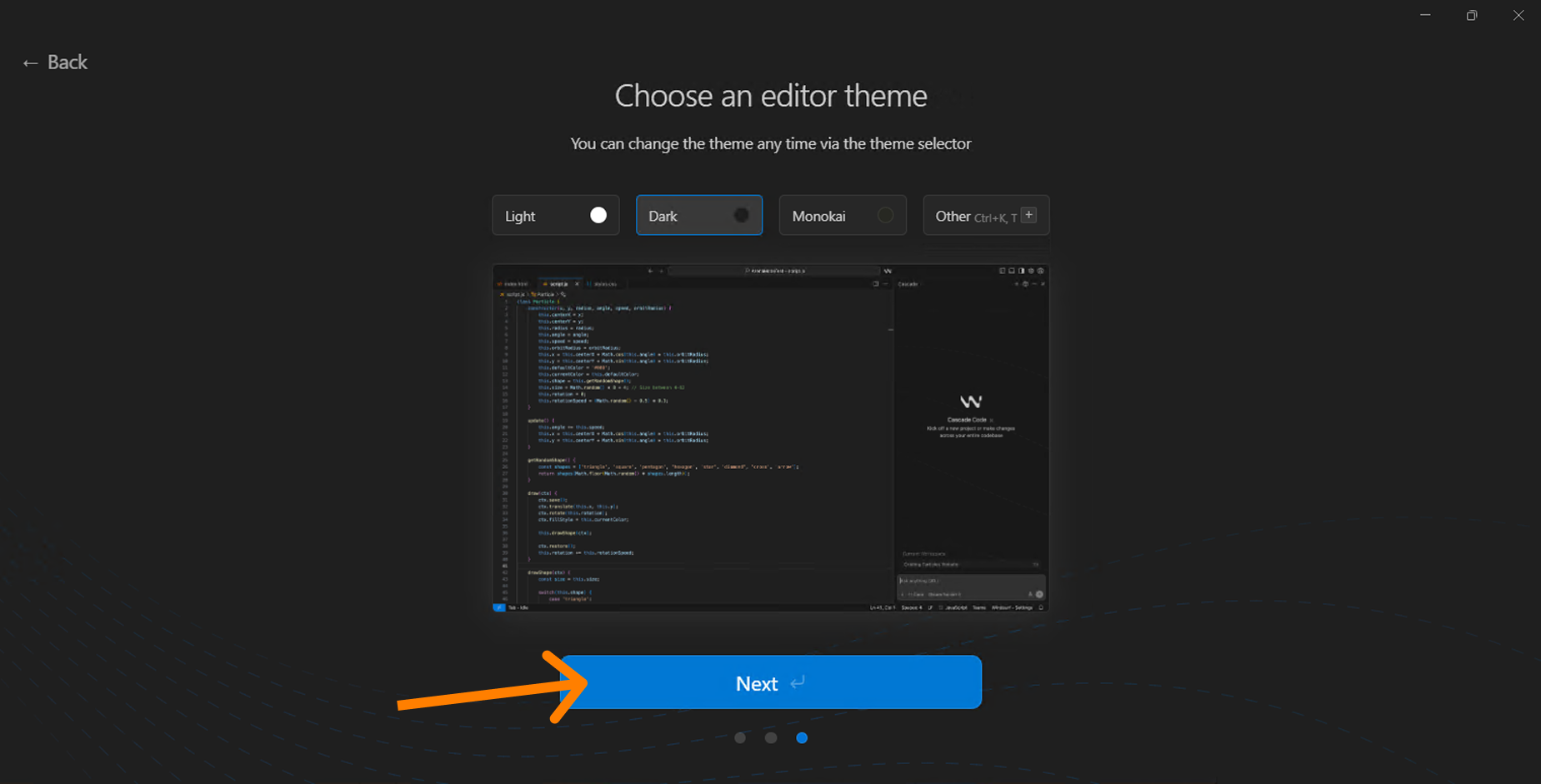This screenshot has width=1541, height=784.
Task: Open the Other theme picker card
Action: point(986,215)
